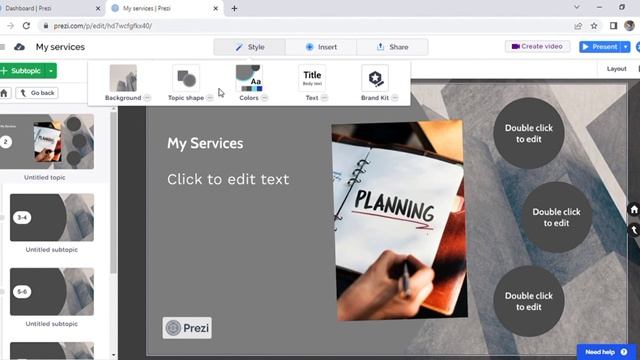Click the Create video button
Image resolution: width=640 pixels, height=360 pixels.
pos(537,47)
